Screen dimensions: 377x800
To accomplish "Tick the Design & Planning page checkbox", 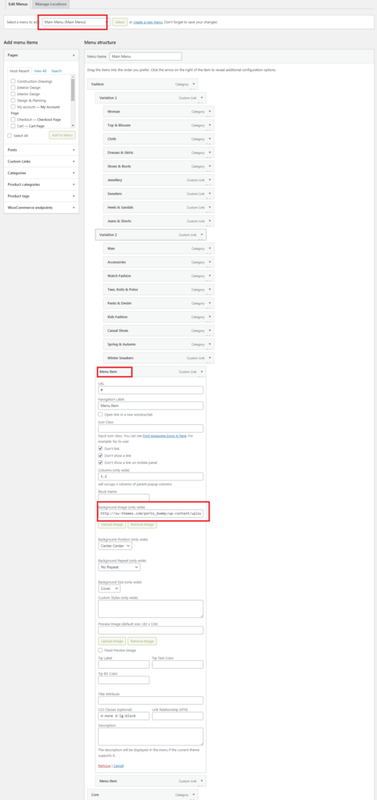I will click(x=13, y=101).
